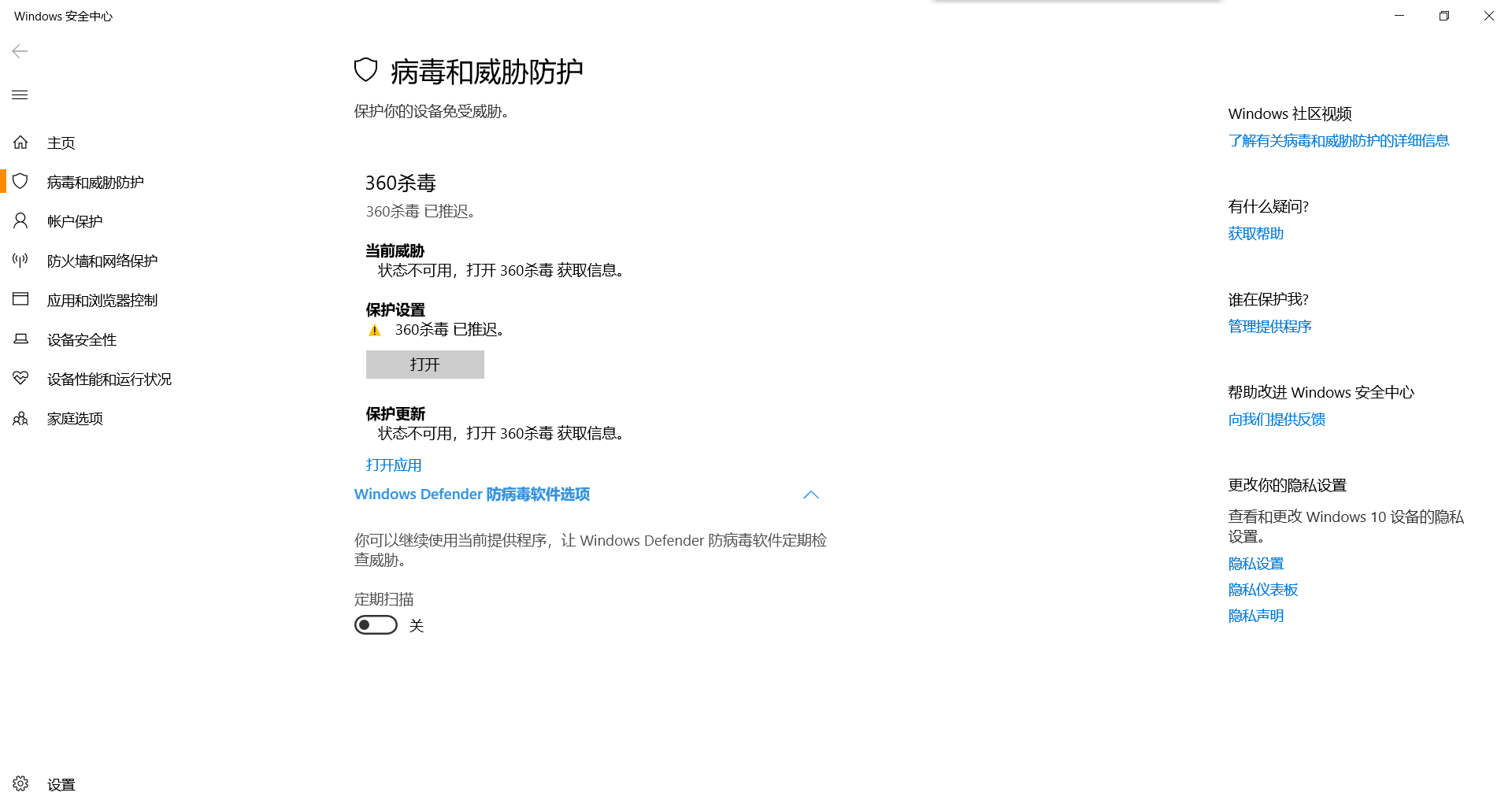This screenshot has height=811, width=1512.
Task: Click the shield icon in the page heading
Action: (x=366, y=70)
